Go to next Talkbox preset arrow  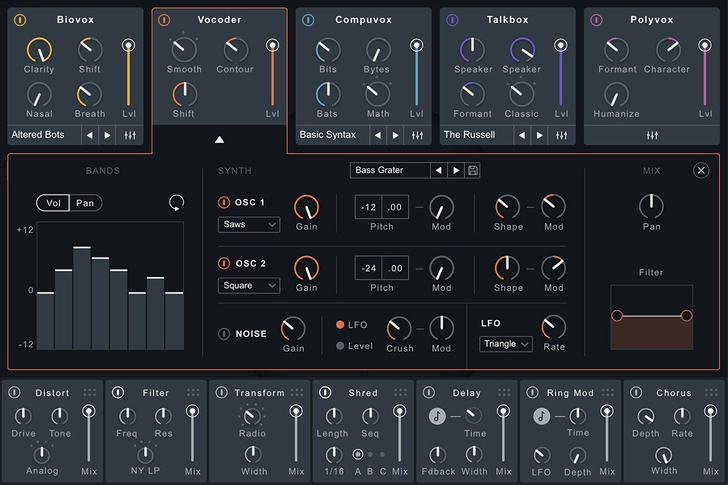(539, 135)
